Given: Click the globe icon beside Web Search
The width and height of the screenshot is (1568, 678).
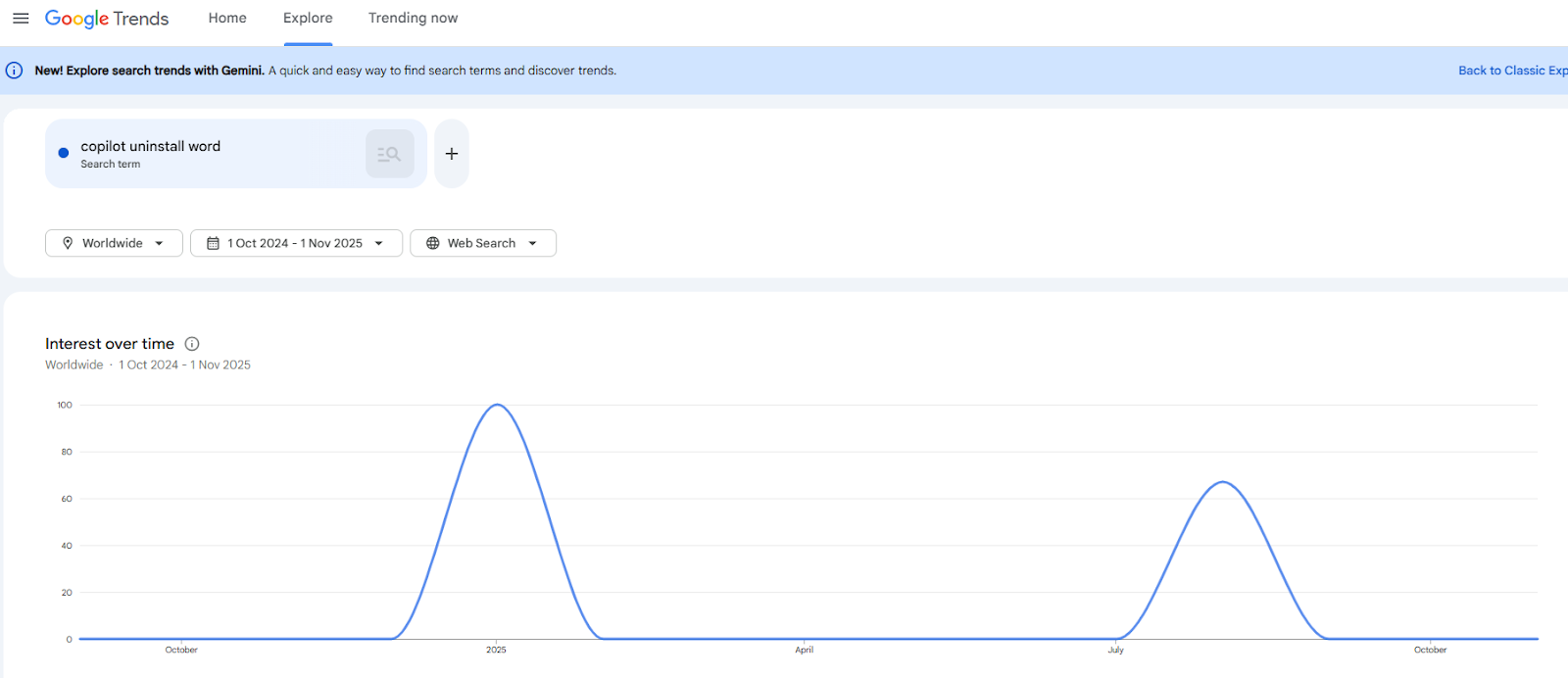Looking at the screenshot, I should (x=432, y=243).
